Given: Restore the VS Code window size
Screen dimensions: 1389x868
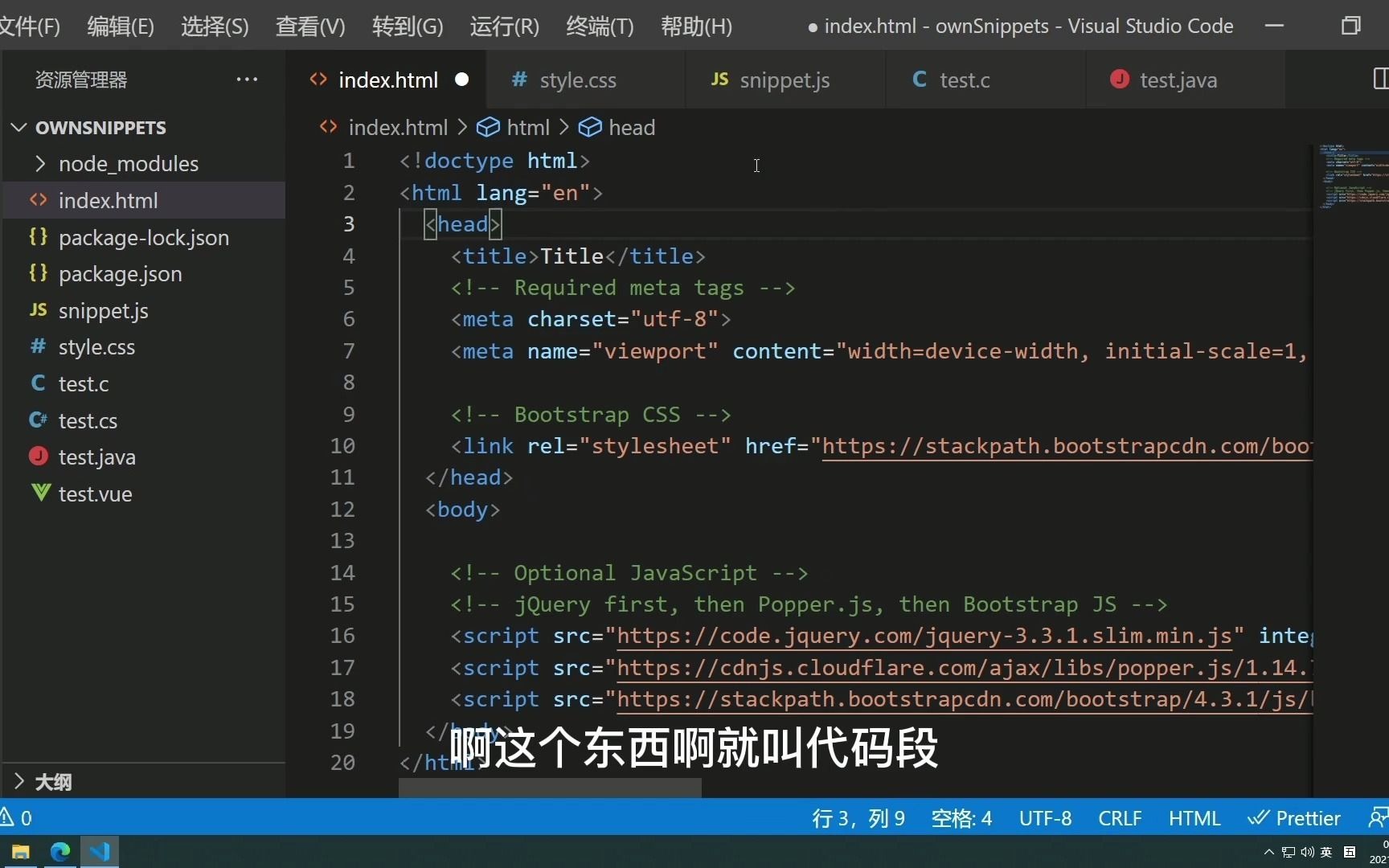Looking at the screenshot, I should click(1351, 26).
